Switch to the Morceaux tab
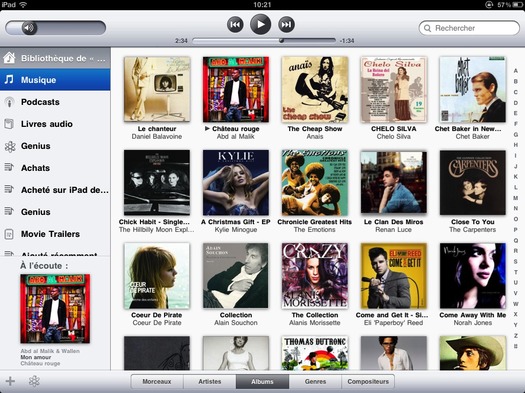This screenshot has height=393, width=525. coord(157,382)
